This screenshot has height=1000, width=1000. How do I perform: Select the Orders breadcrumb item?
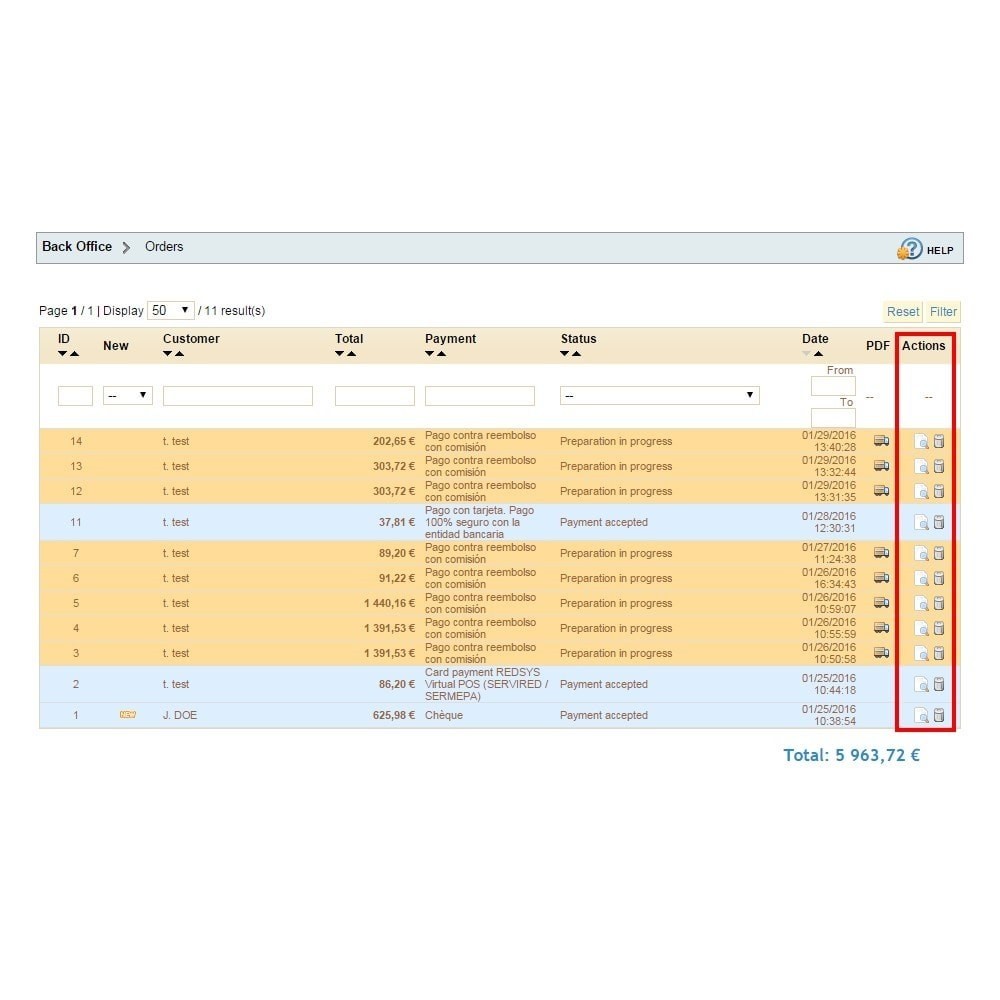click(x=164, y=247)
